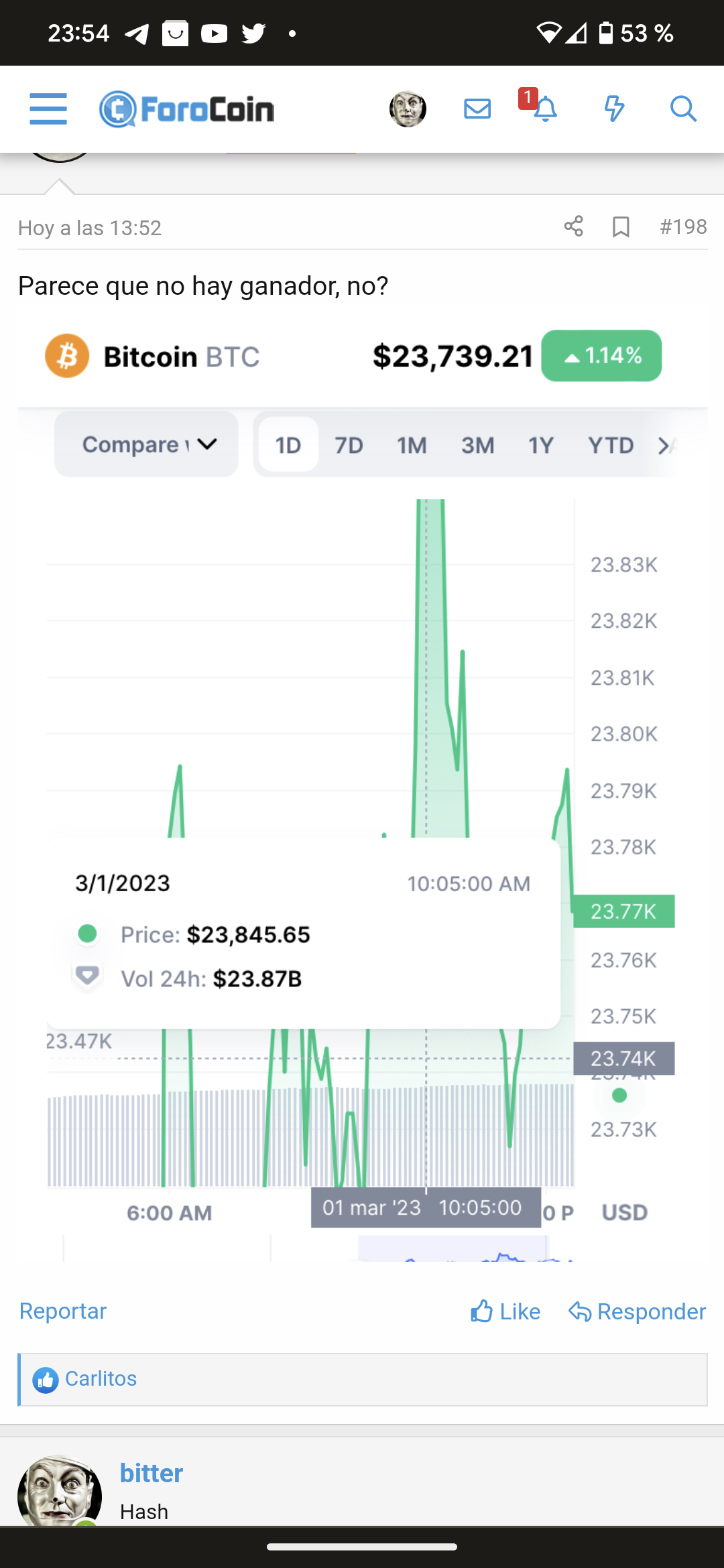This screenshot has height=1568, width=724.
Task: Click the Reportar link
Action: 63,1311
